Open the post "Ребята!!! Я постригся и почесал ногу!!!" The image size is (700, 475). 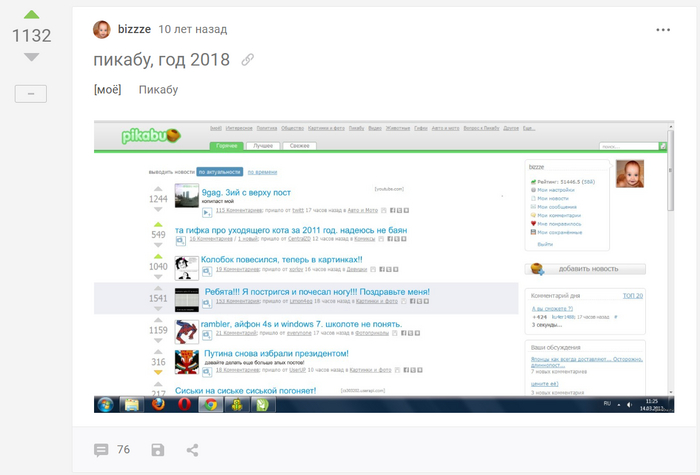317,292
